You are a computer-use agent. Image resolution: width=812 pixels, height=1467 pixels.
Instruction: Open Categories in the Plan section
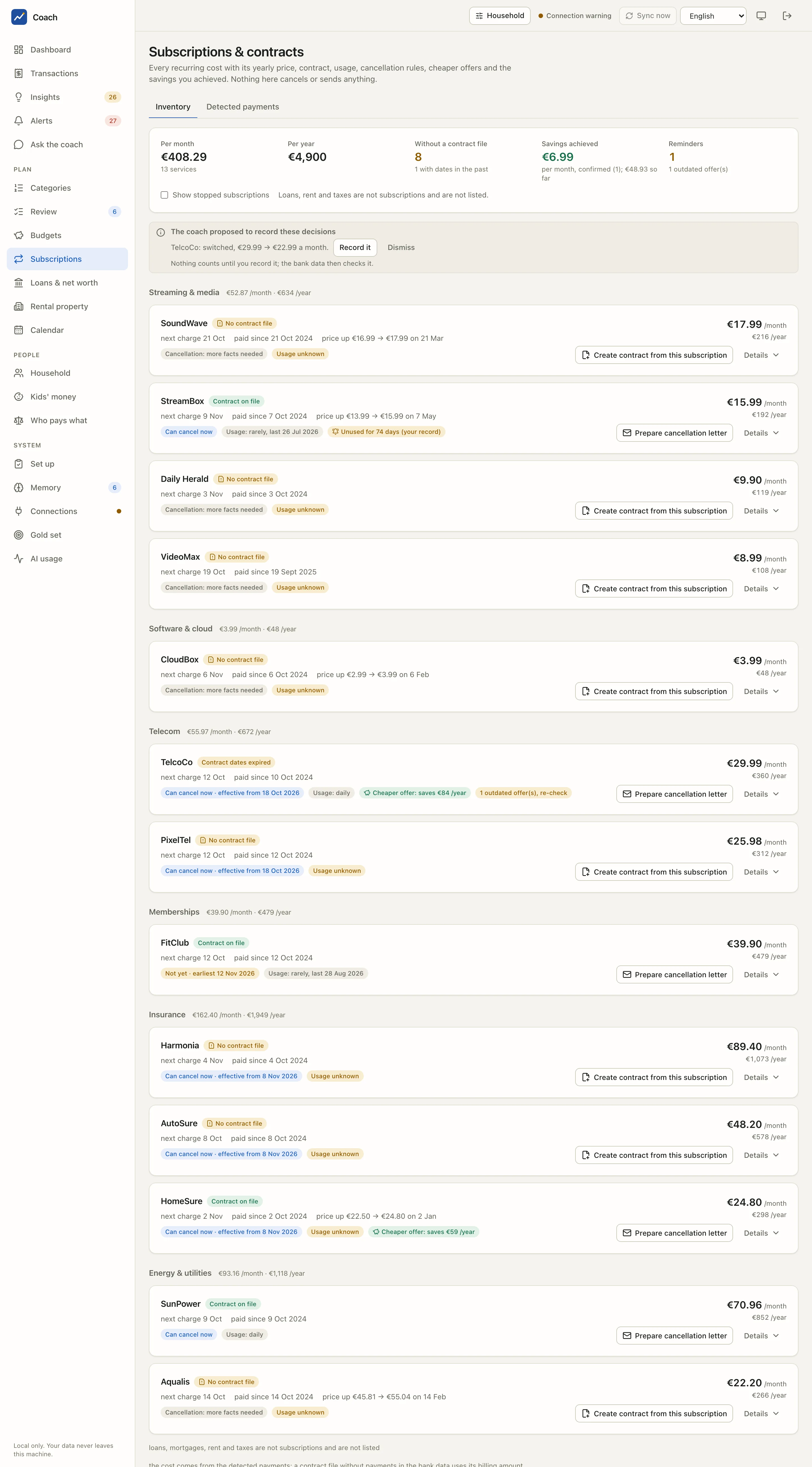[x=67, y=188]
